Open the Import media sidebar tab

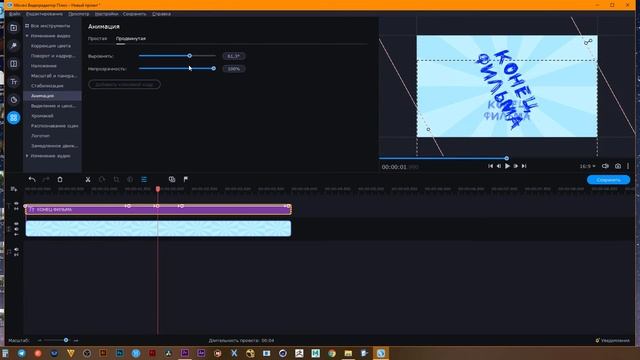click(x=13, y=28)
